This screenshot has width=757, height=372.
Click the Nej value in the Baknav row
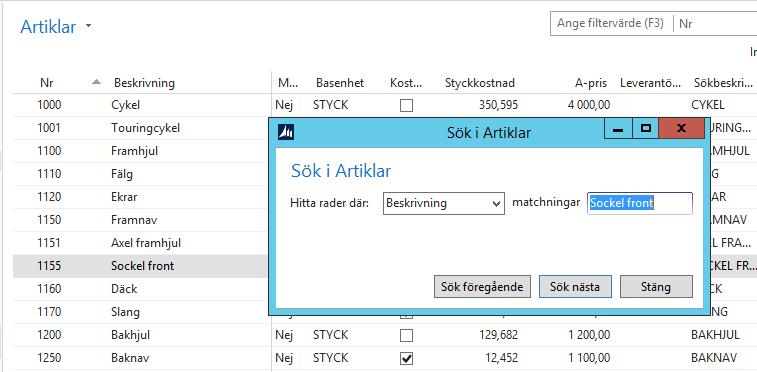pos(284,358)
